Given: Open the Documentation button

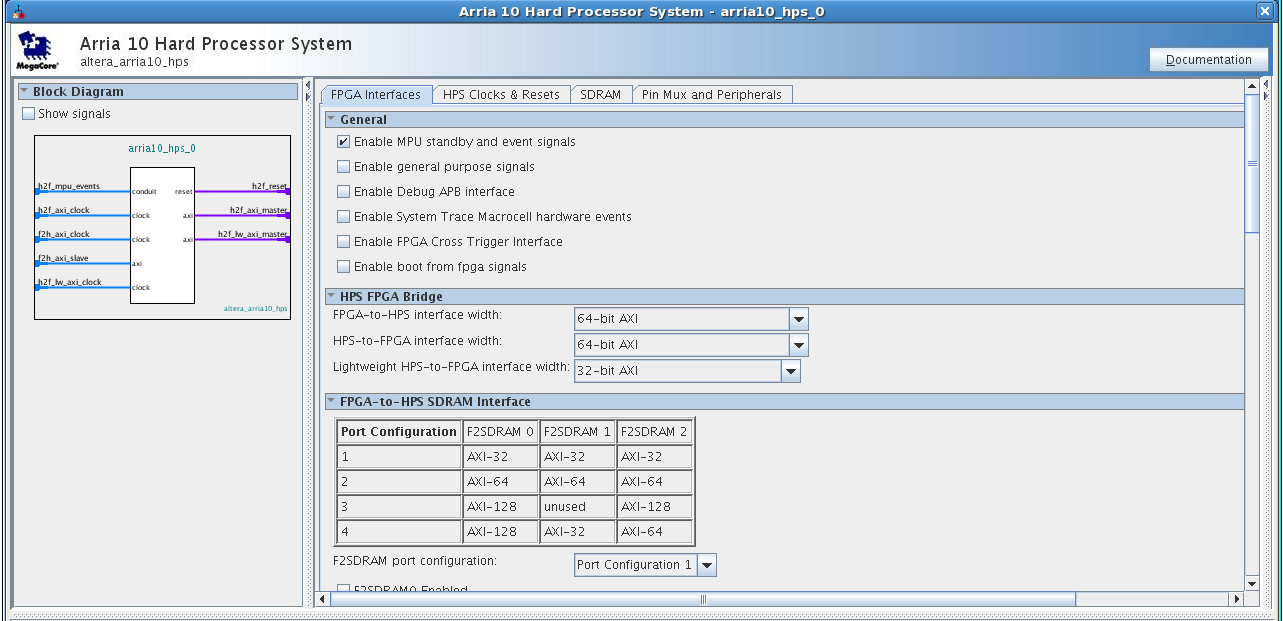Looking at the screenshot, I should [x=1208, y=59].
